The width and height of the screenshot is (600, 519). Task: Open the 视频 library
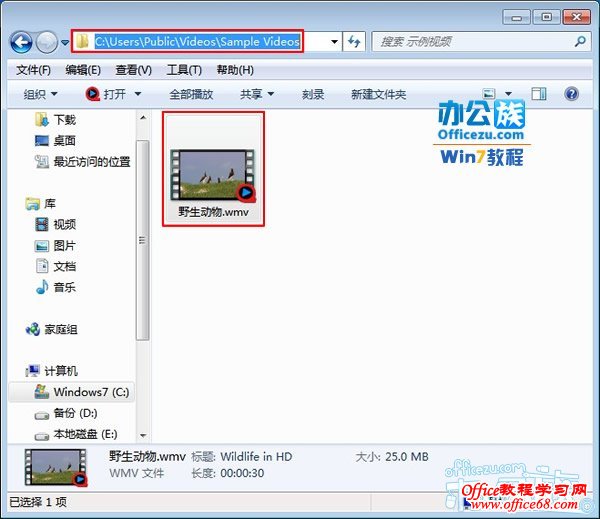click(55, 224)
